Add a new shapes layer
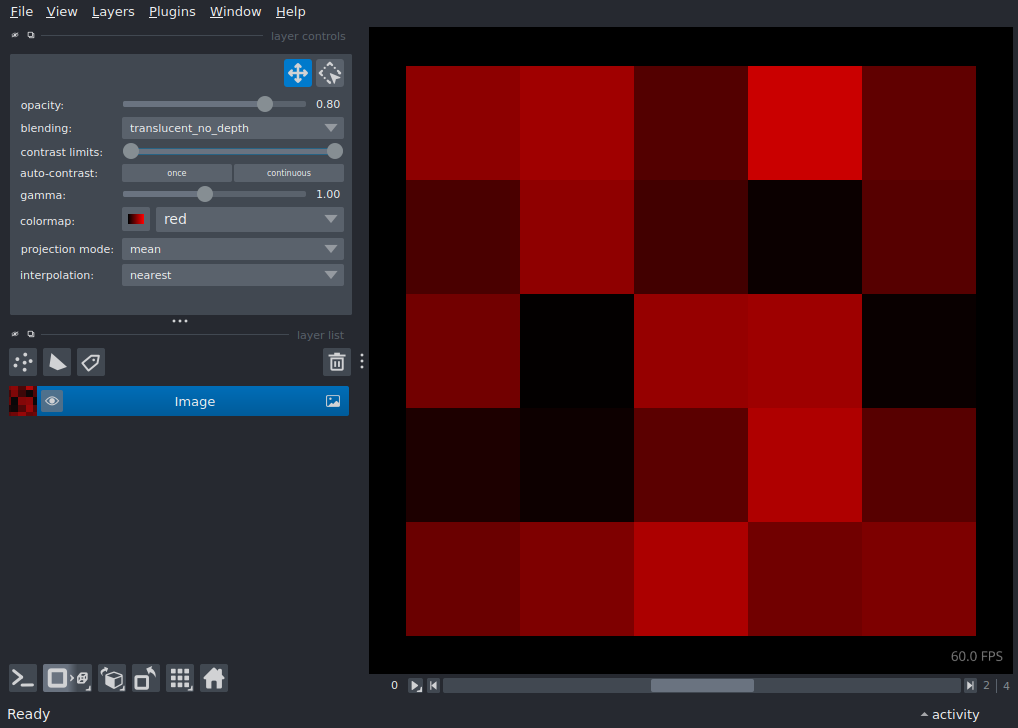Screen dimensions: 1018x728 57,362
